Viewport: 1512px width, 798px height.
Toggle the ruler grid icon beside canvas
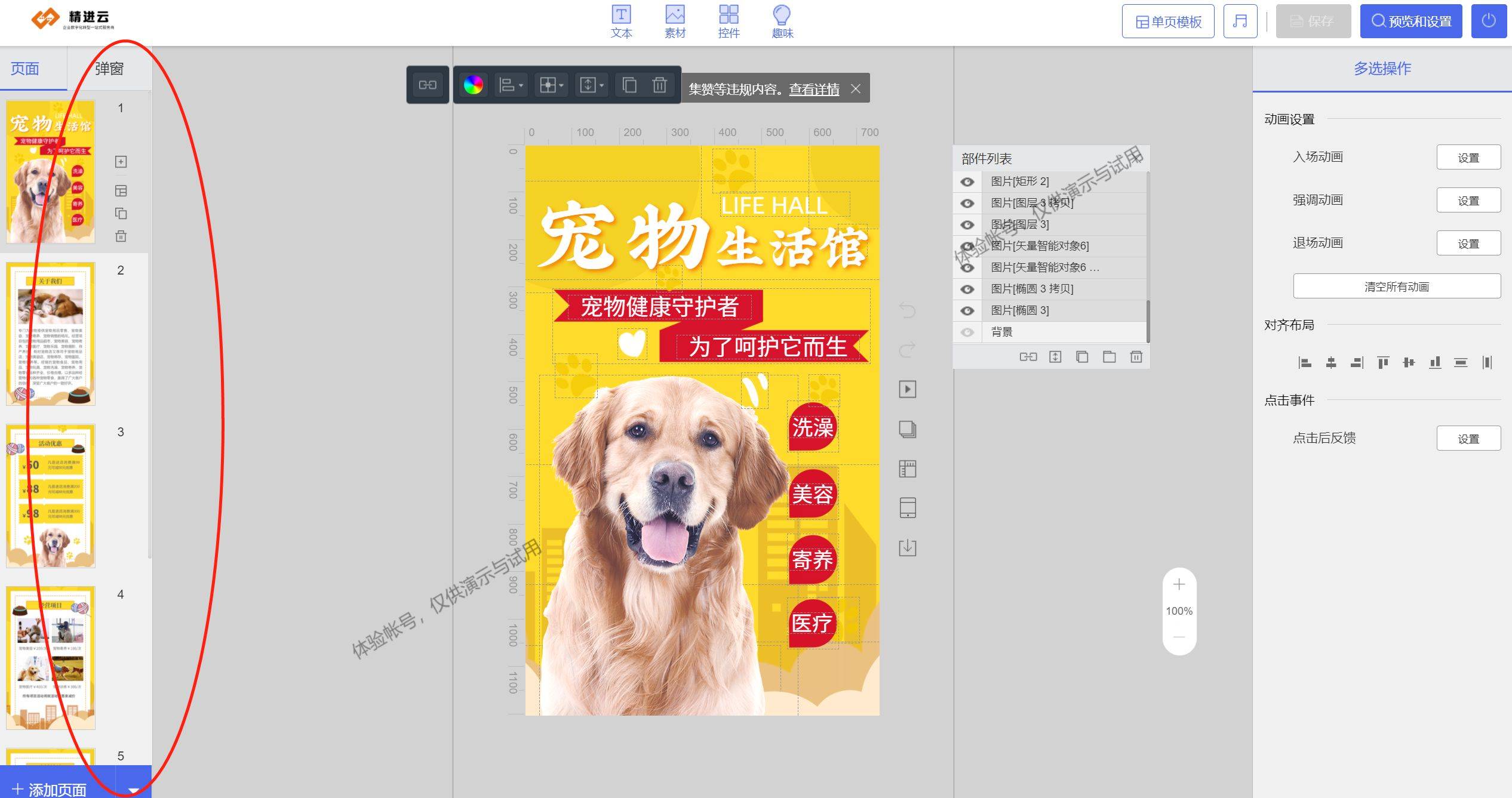[907, 469]
